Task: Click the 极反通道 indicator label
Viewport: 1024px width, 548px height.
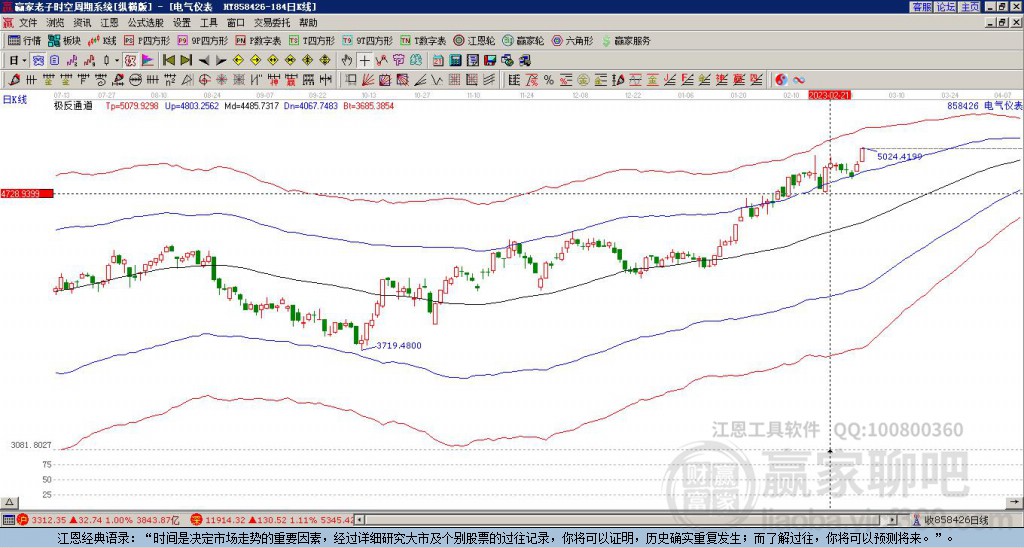Action: [x=73, y=105]
